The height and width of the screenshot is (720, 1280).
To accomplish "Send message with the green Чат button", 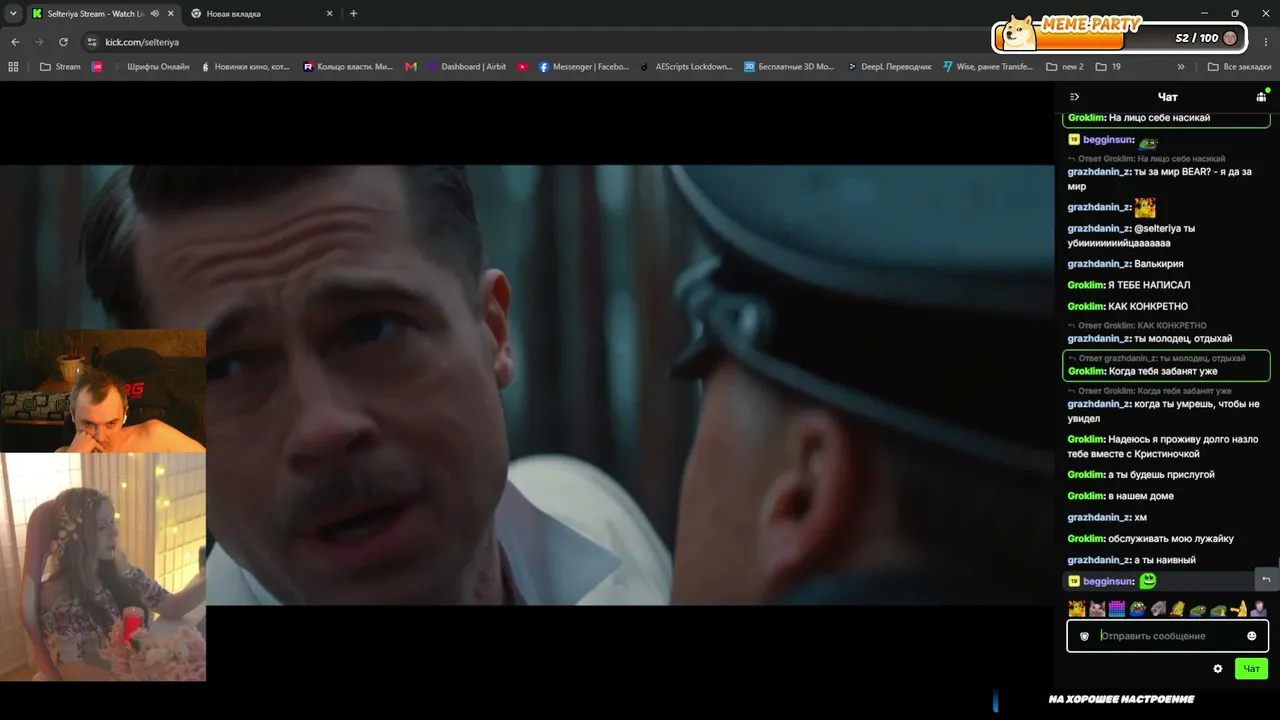I will pos(1251,669).
